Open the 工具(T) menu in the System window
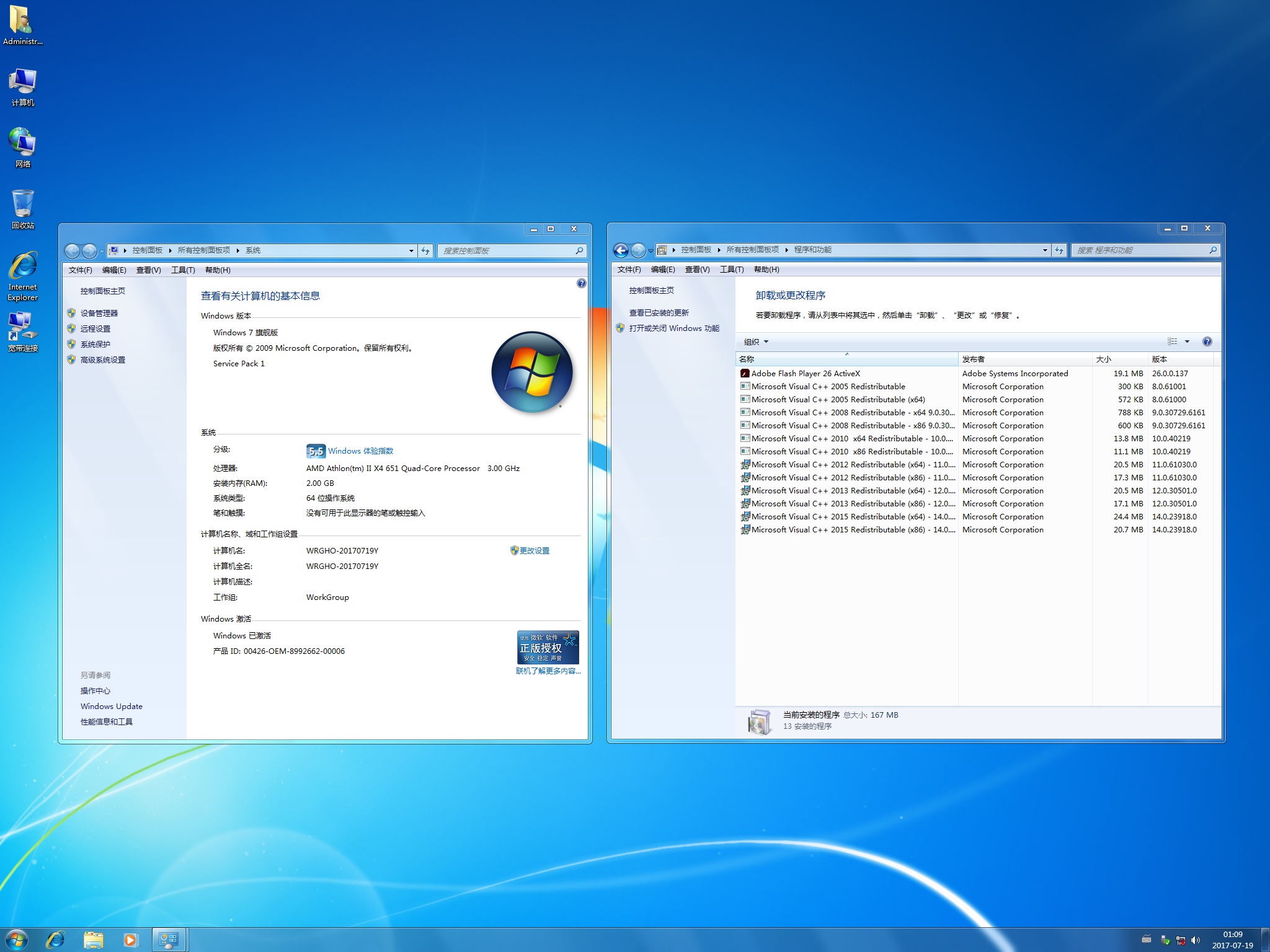1270x952 pixels. [183, 270]
